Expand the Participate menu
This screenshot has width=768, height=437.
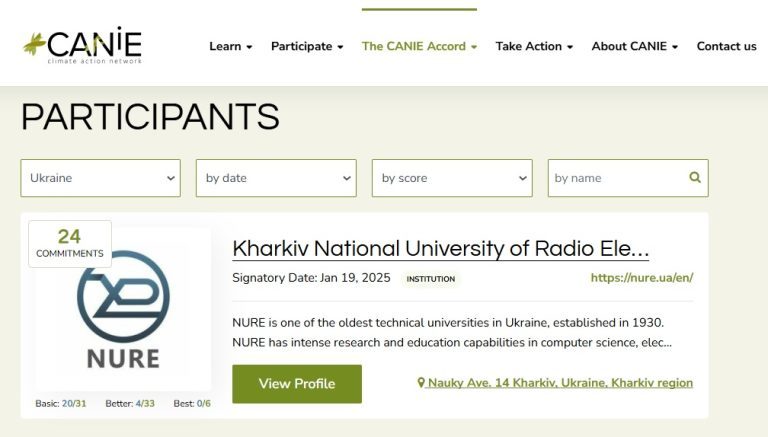point(307,46)
